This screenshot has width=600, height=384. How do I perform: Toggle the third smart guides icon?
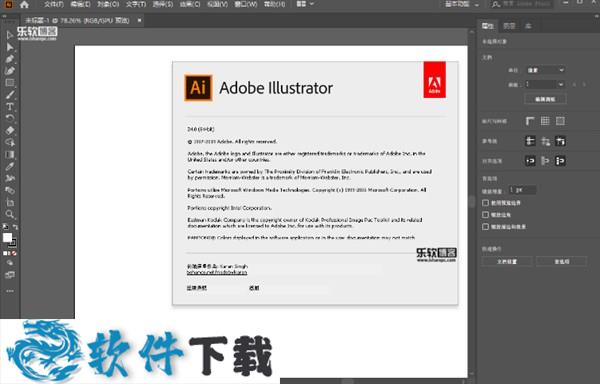(x=560, y=141)
